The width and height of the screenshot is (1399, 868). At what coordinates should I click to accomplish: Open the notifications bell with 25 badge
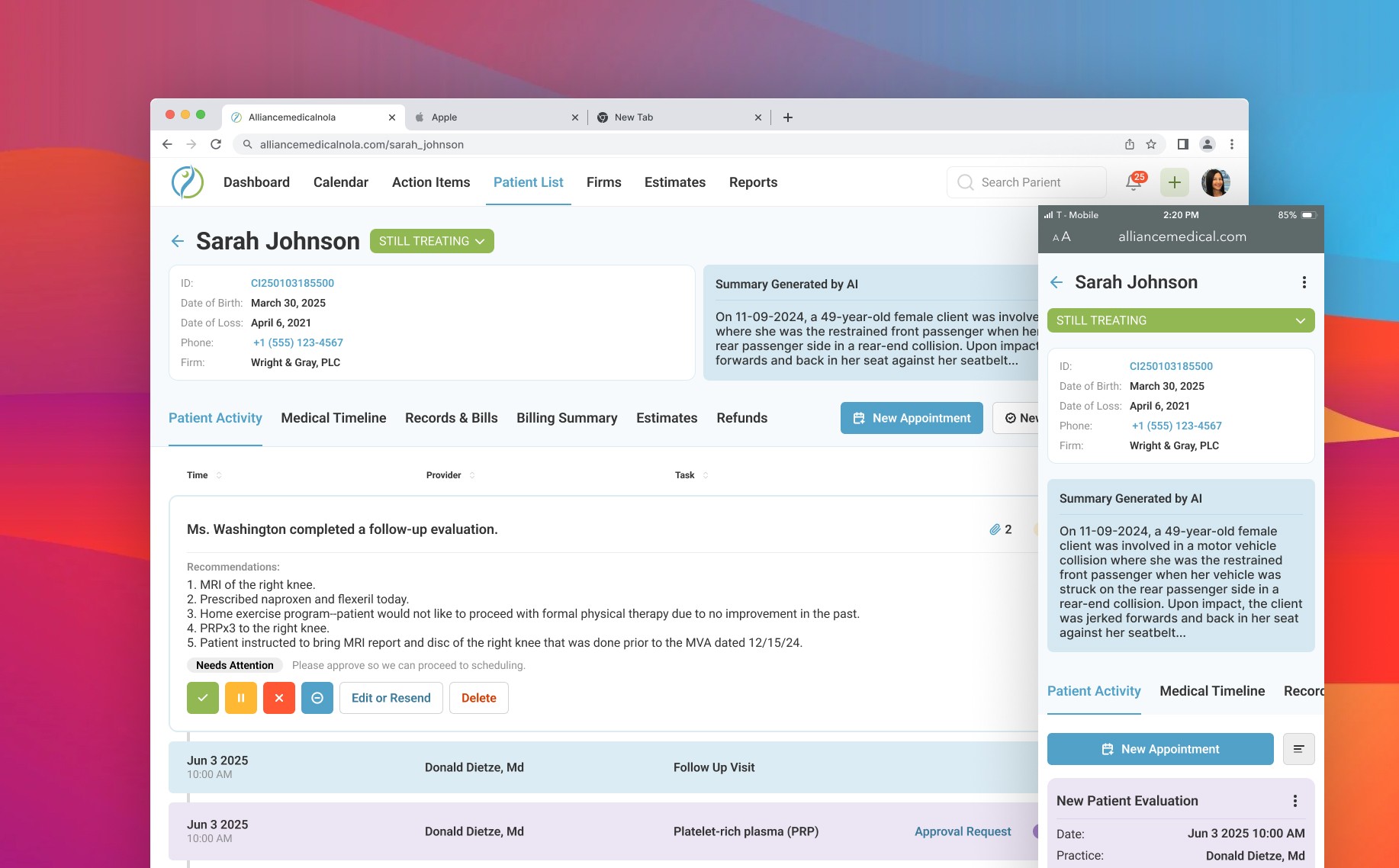pos(1134,182)
